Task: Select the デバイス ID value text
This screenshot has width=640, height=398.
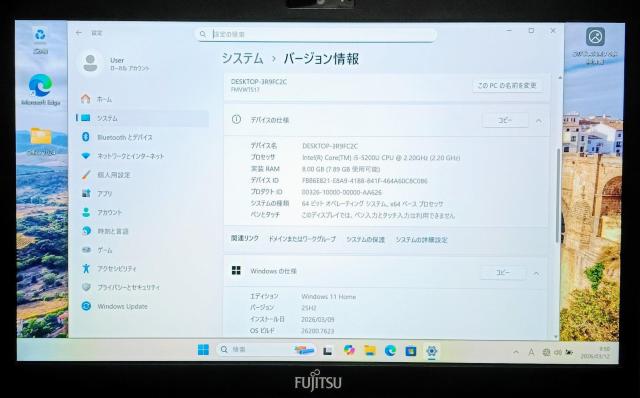Action: (x=364, y=180)
